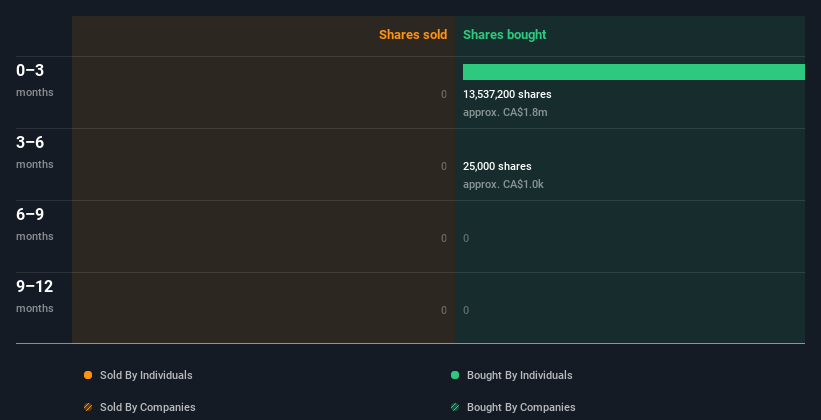This screenshot has height=420, width=821.
Task: Click the Sold By Individuals legend label
Action: pyautogui.click(x=146, y=375)
